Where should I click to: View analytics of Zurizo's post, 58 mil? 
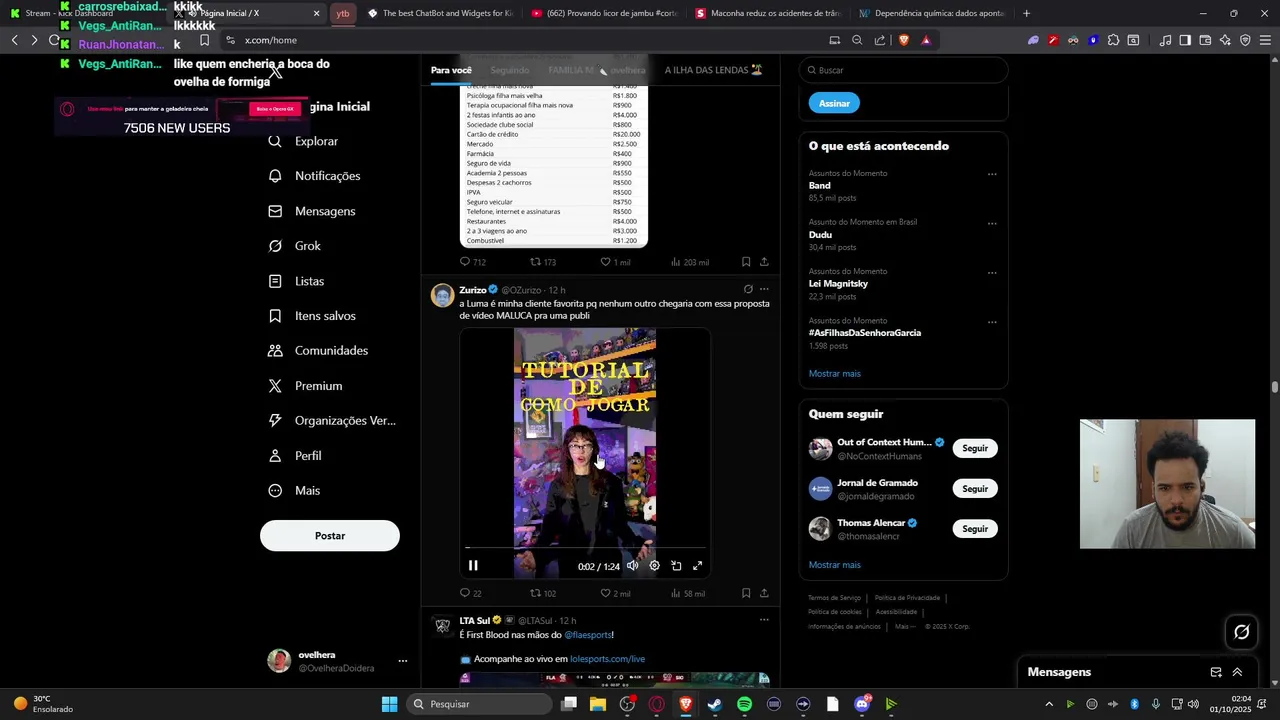[688, 593]
